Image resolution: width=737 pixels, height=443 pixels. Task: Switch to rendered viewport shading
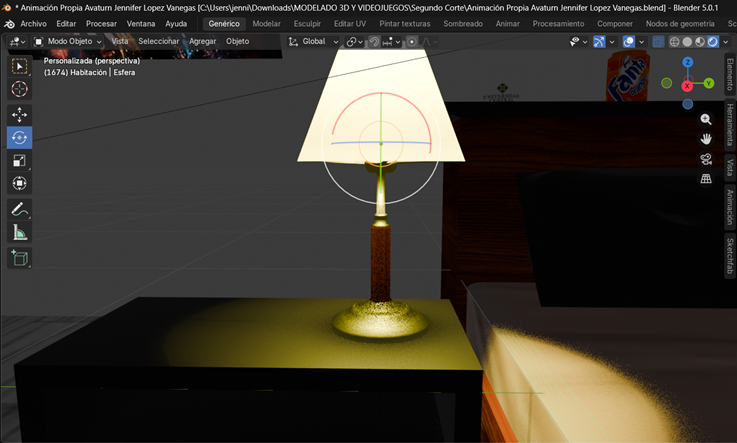[713, 42]
